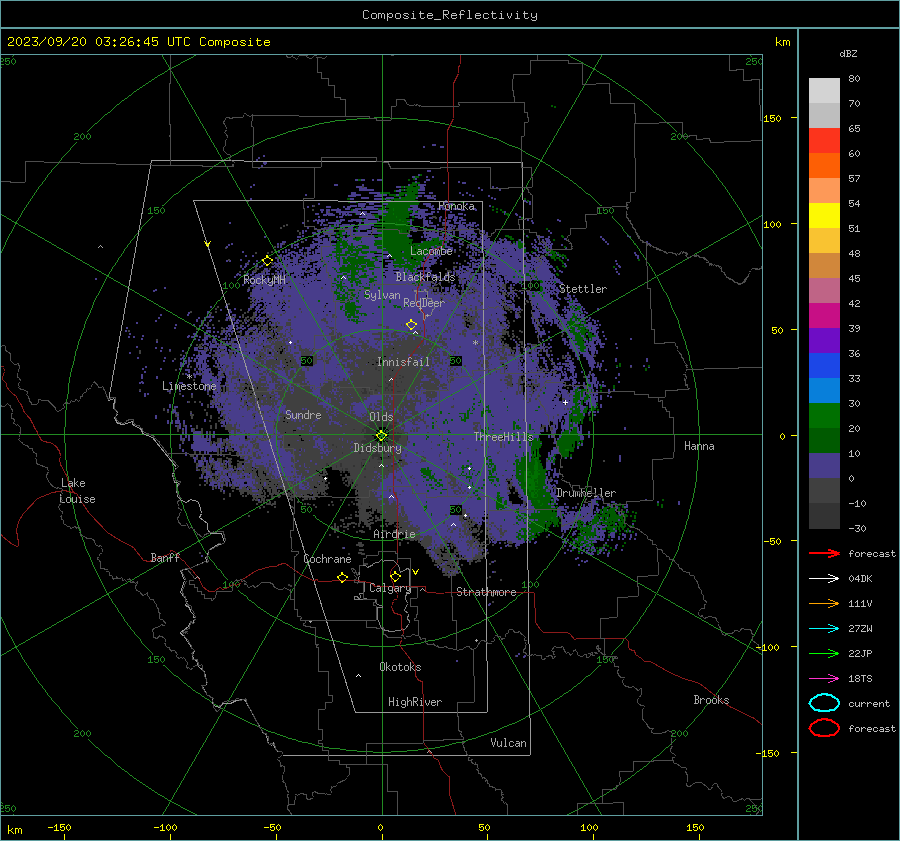
Task: Click the cyan current ellipse icon
Action: (824, 703)
